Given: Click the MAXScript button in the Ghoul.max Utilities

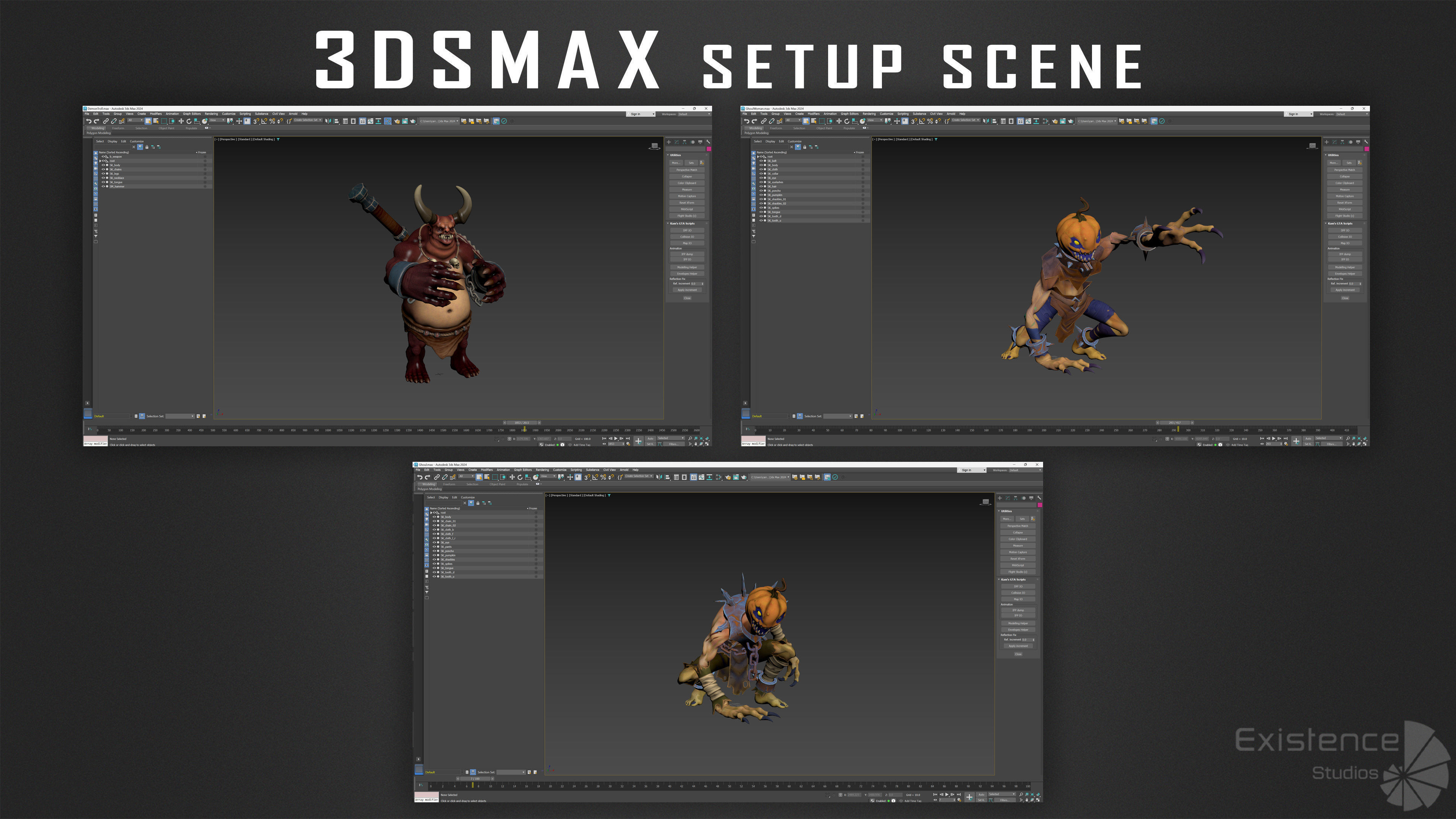Looking at the screenshot, I should pos(1018,565).
